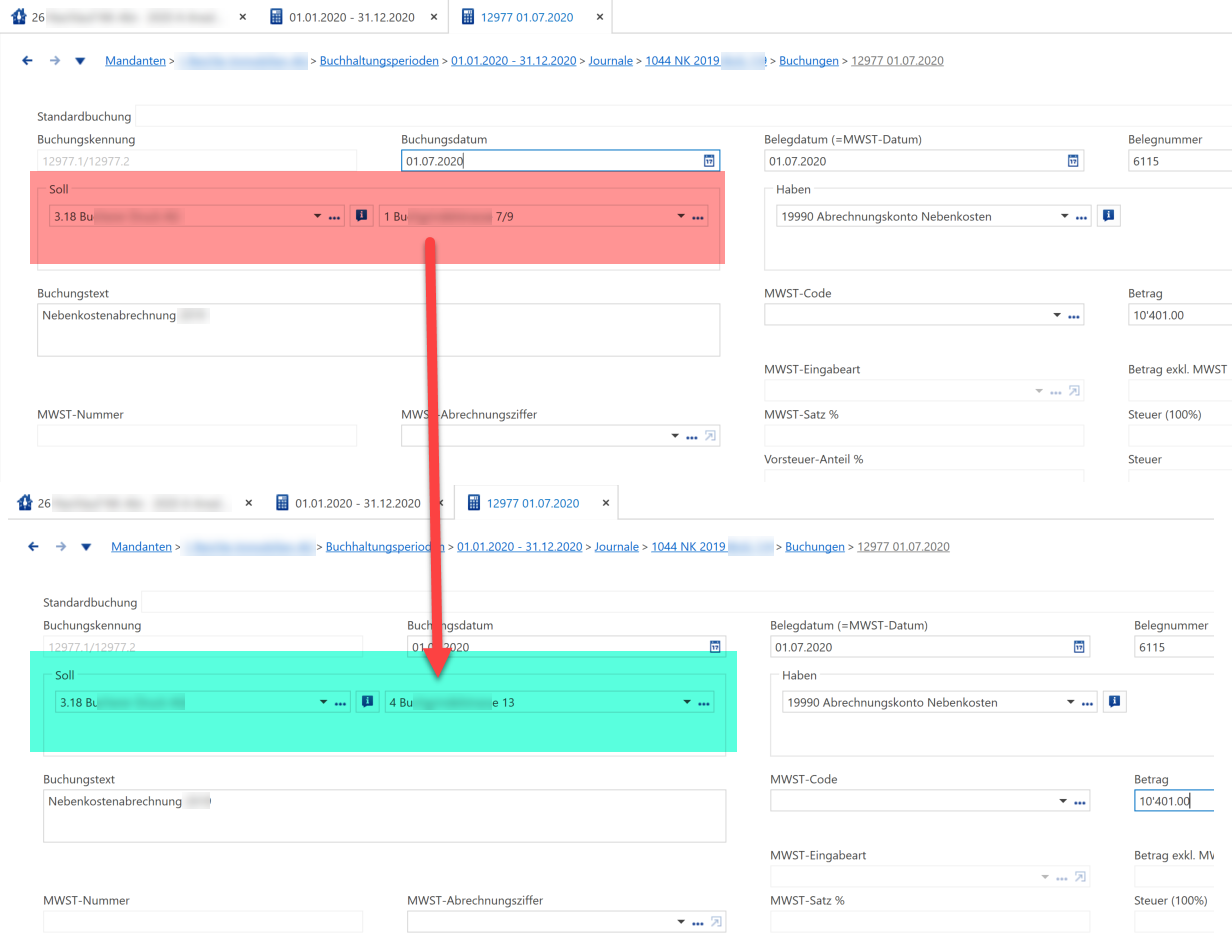The image size is (1232, 938).
Task: Open ellipsis lookup for MWST-Code, lower window
Action: coord(1080,803)
